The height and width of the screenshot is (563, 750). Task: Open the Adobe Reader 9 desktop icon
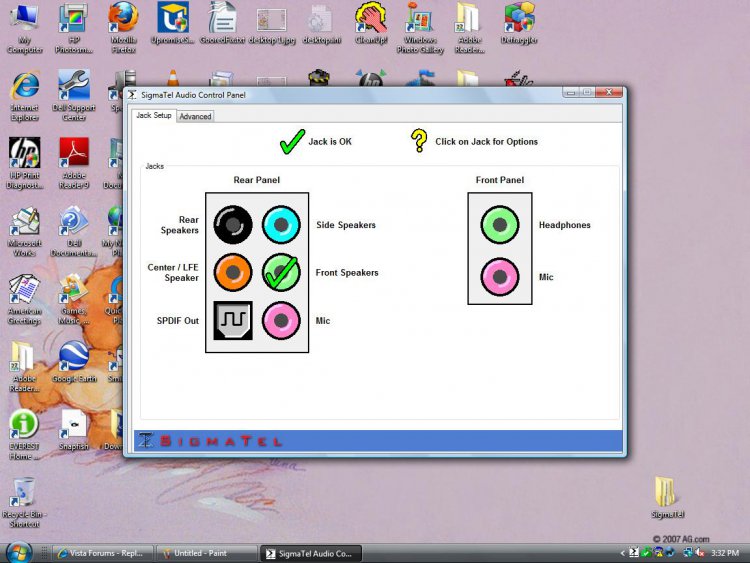74,164
